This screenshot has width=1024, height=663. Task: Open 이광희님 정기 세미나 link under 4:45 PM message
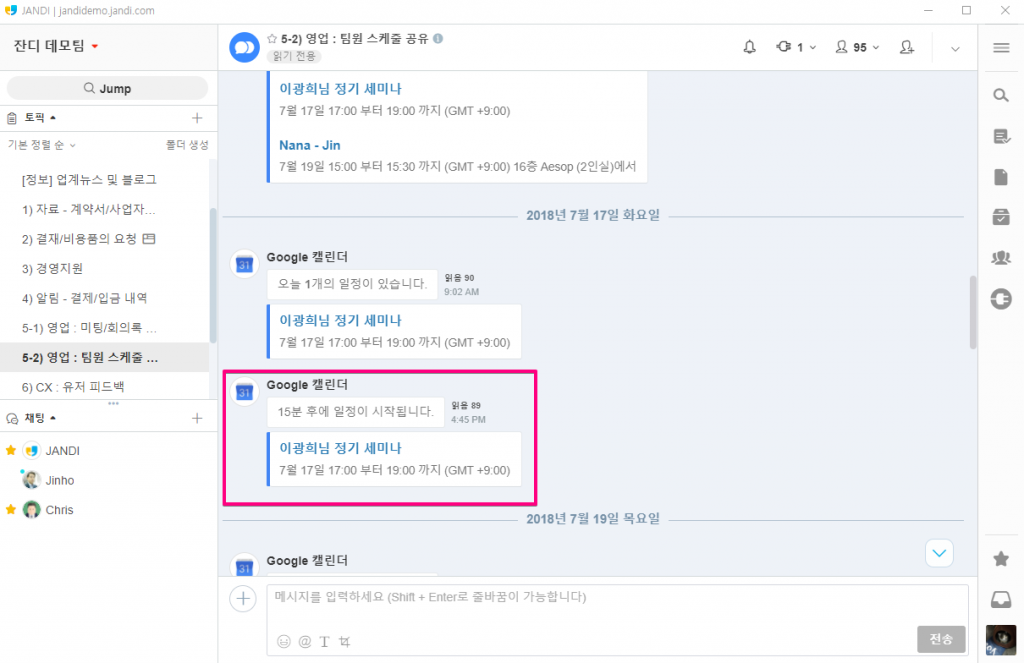340,448
